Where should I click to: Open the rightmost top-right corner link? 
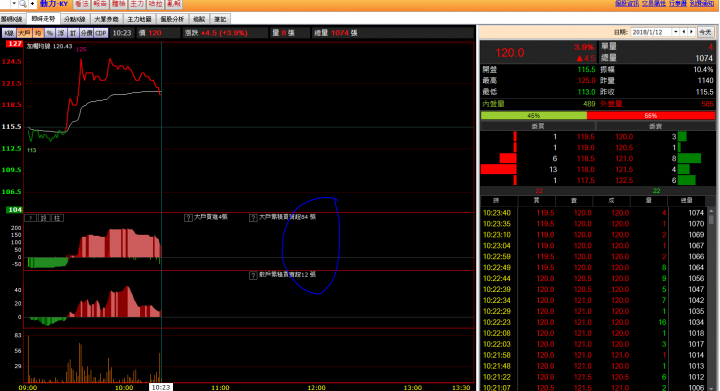pos(702,3)
